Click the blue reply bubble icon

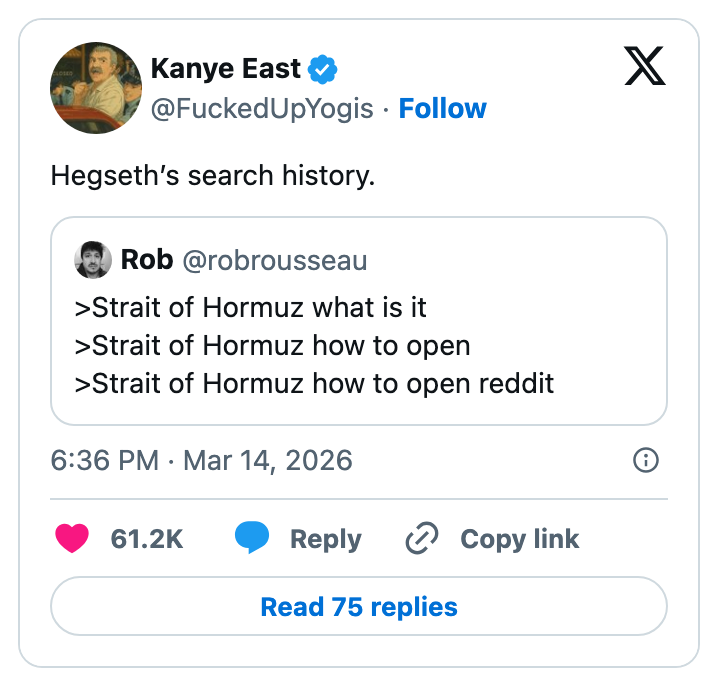coord(252,539)
